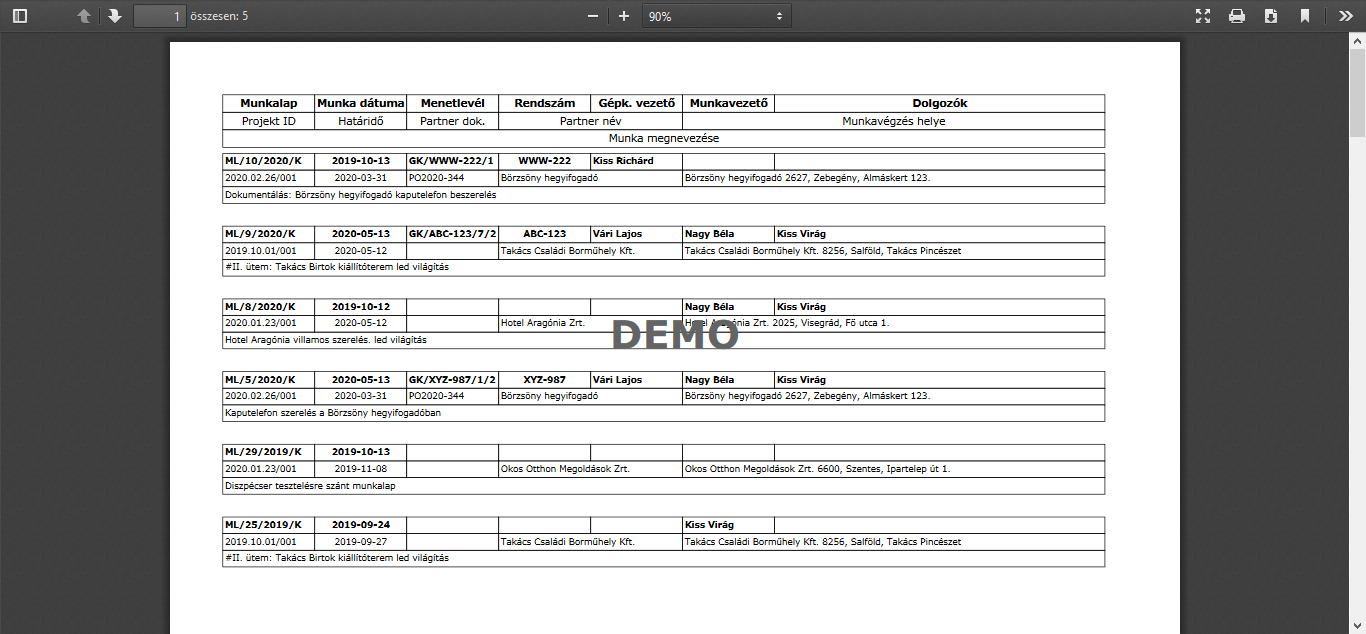Click the DEMO watermark text

coord(675,336)
